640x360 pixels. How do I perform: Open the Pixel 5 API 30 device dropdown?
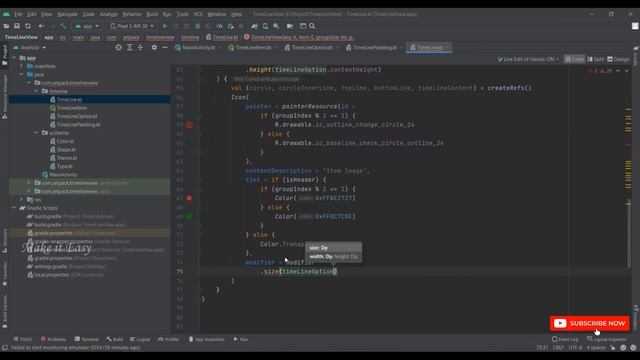click(x=132, y=26)
